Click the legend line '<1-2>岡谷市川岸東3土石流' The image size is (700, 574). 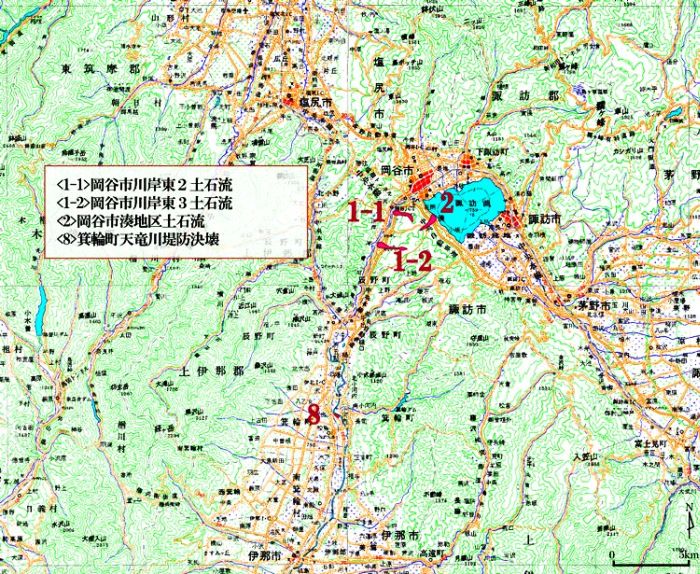tap(144, 203)
